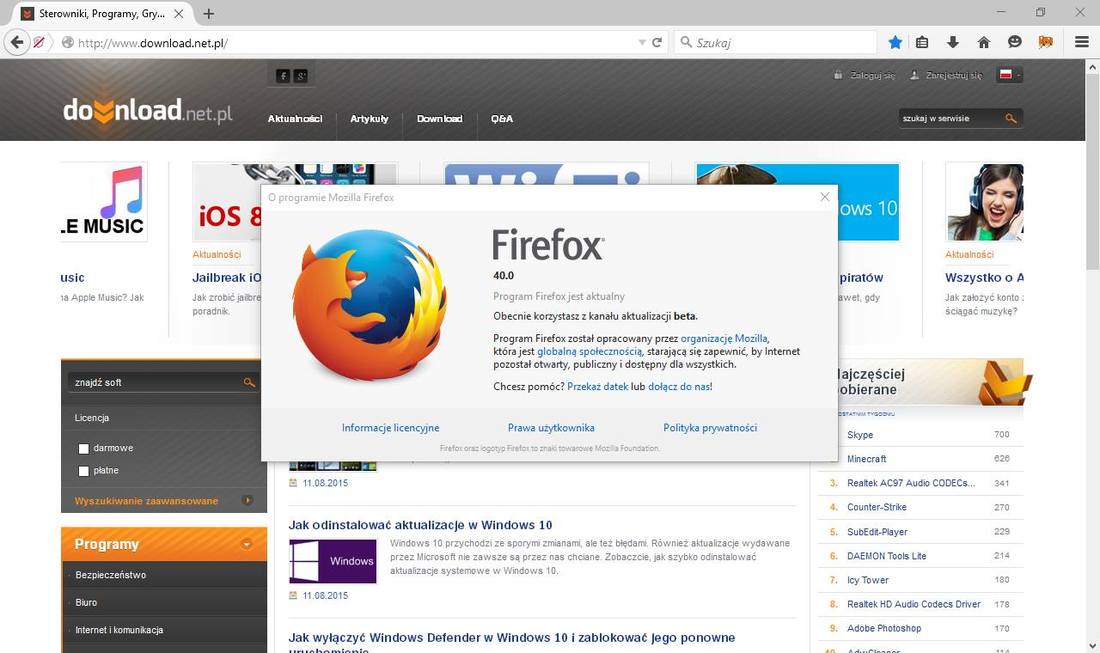Reload the page with the refresh icon
1100x653 pixels.
click(x=657, y=42)
